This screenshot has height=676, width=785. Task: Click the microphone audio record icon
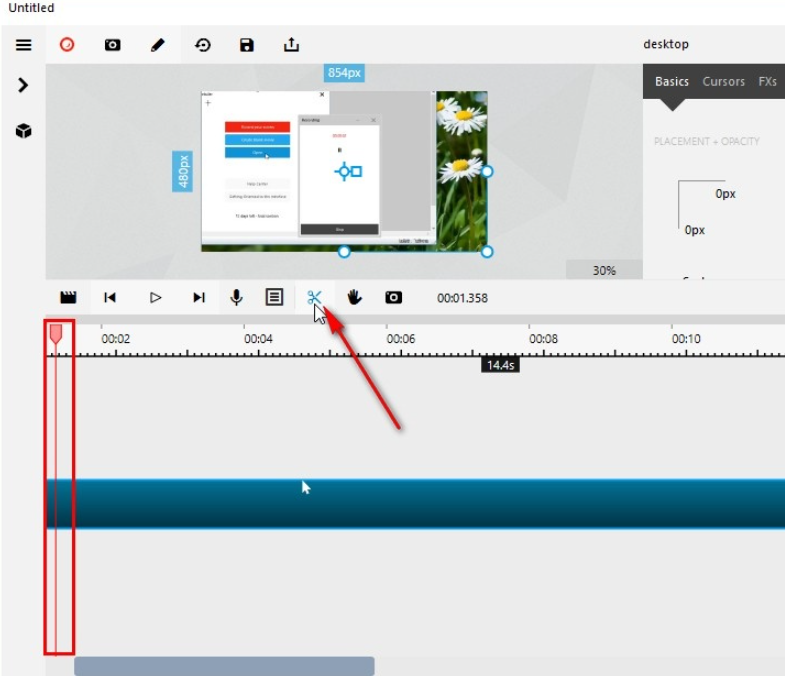tap(236, 297)
